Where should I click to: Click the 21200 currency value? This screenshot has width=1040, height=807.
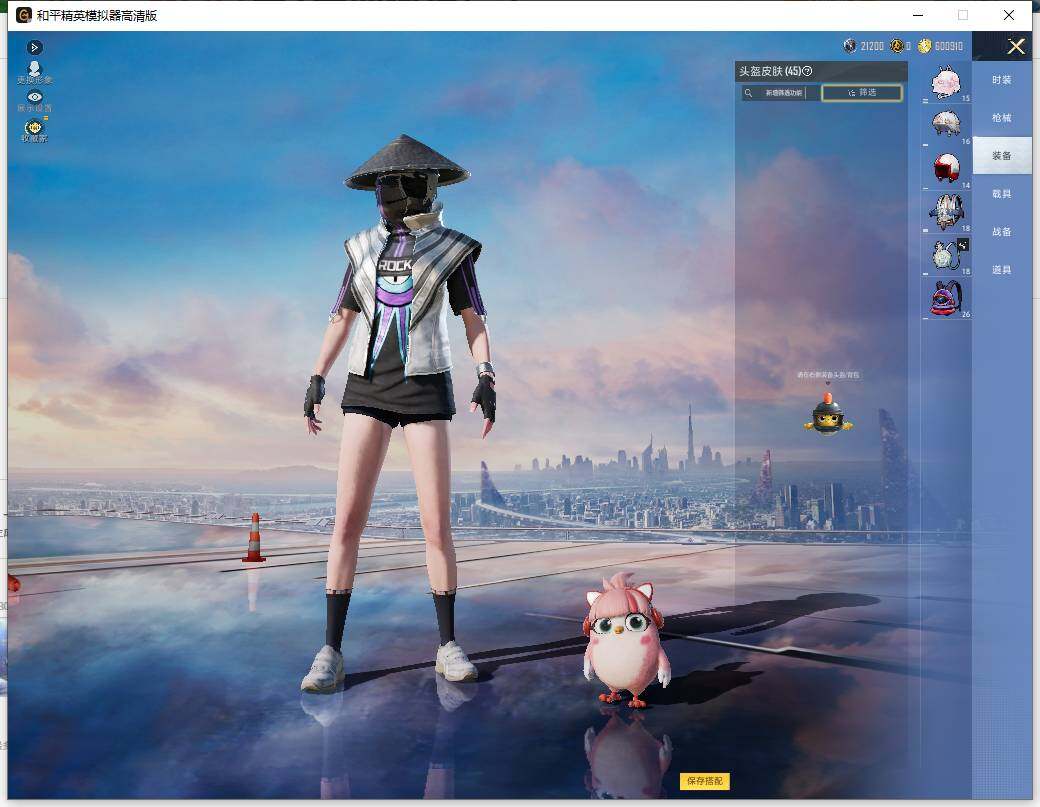click(x=872, y=46)
